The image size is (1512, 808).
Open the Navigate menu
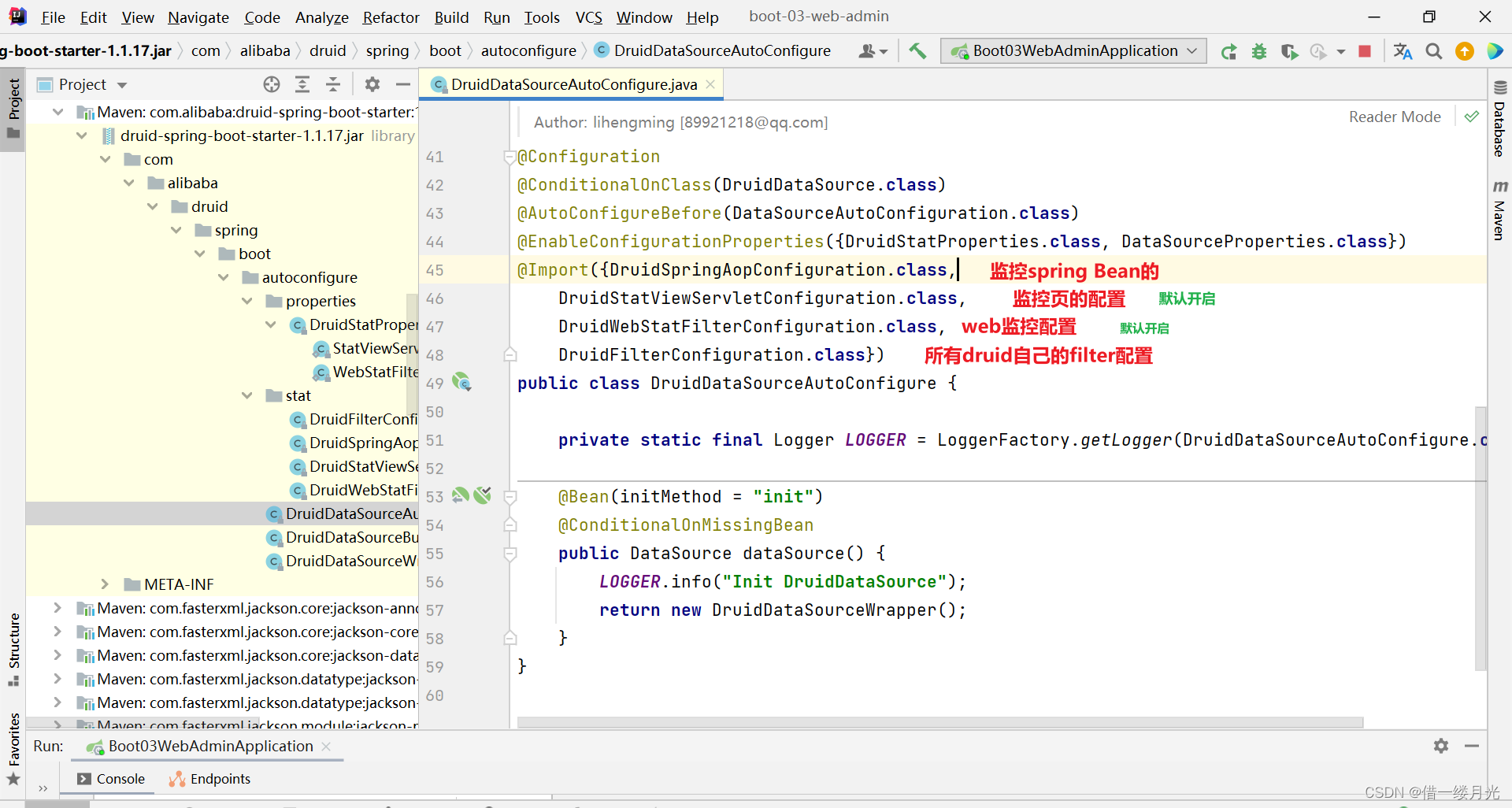tap(198, 17)
